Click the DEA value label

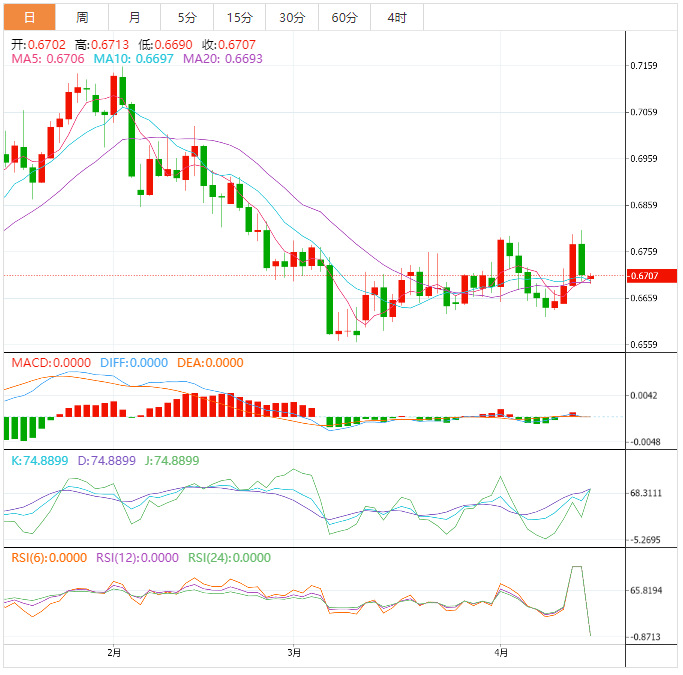(x=209, y=362)
